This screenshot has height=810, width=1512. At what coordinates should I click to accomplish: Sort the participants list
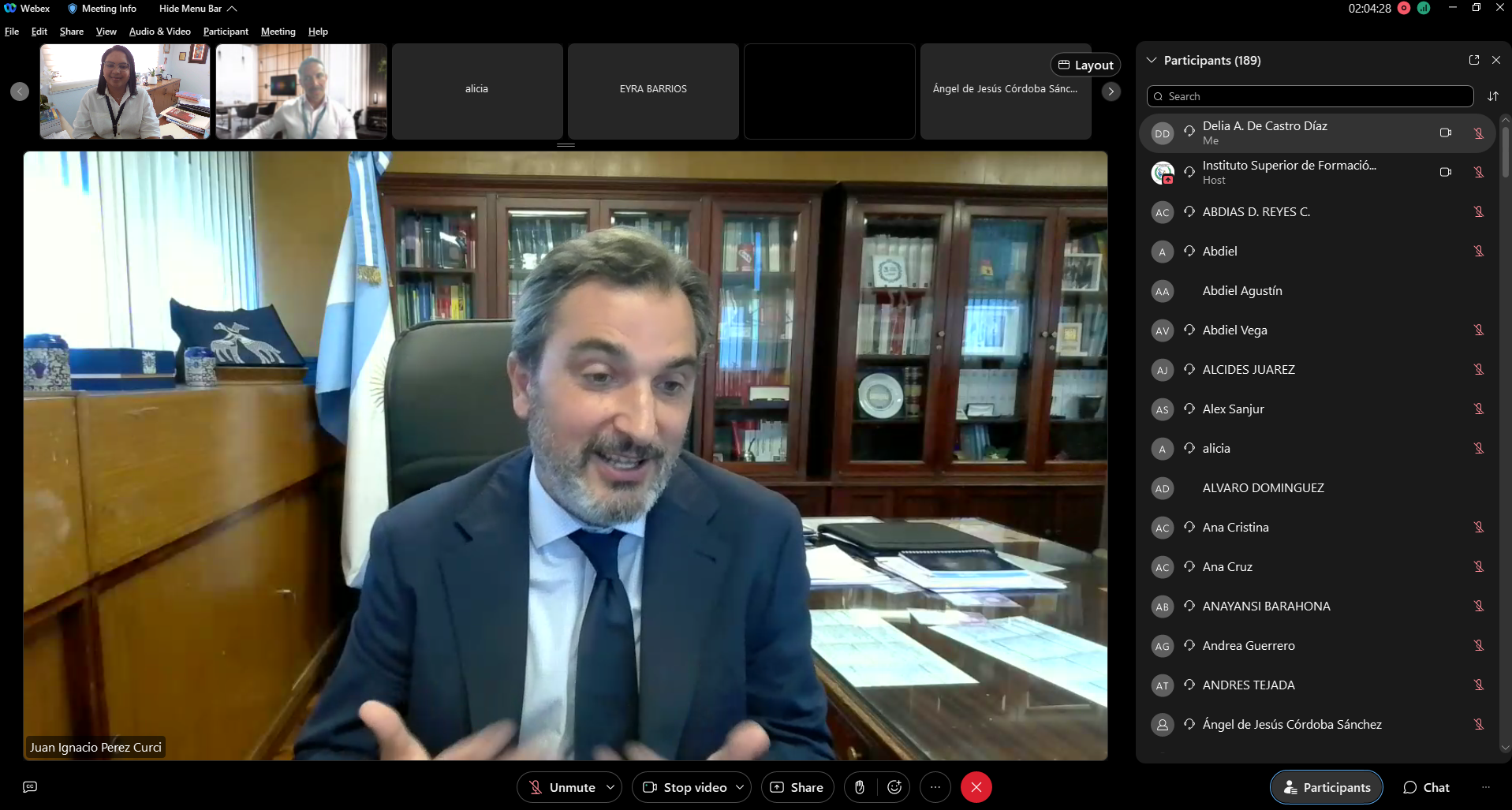pos(1492,96)
